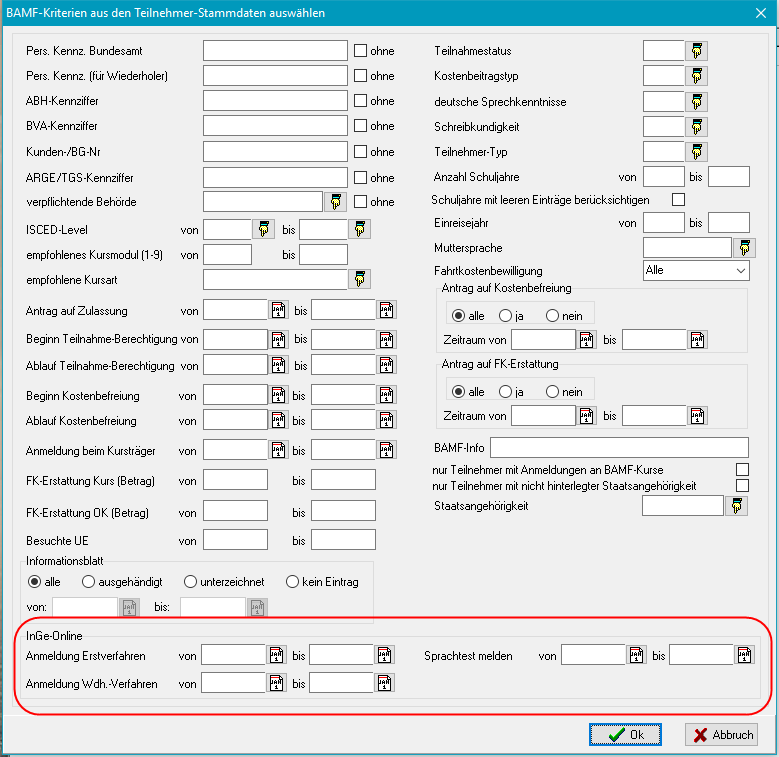Open lookup icon for ISCED-Level bis
This screenshot has height=757, width=779.
pos(360,229)
